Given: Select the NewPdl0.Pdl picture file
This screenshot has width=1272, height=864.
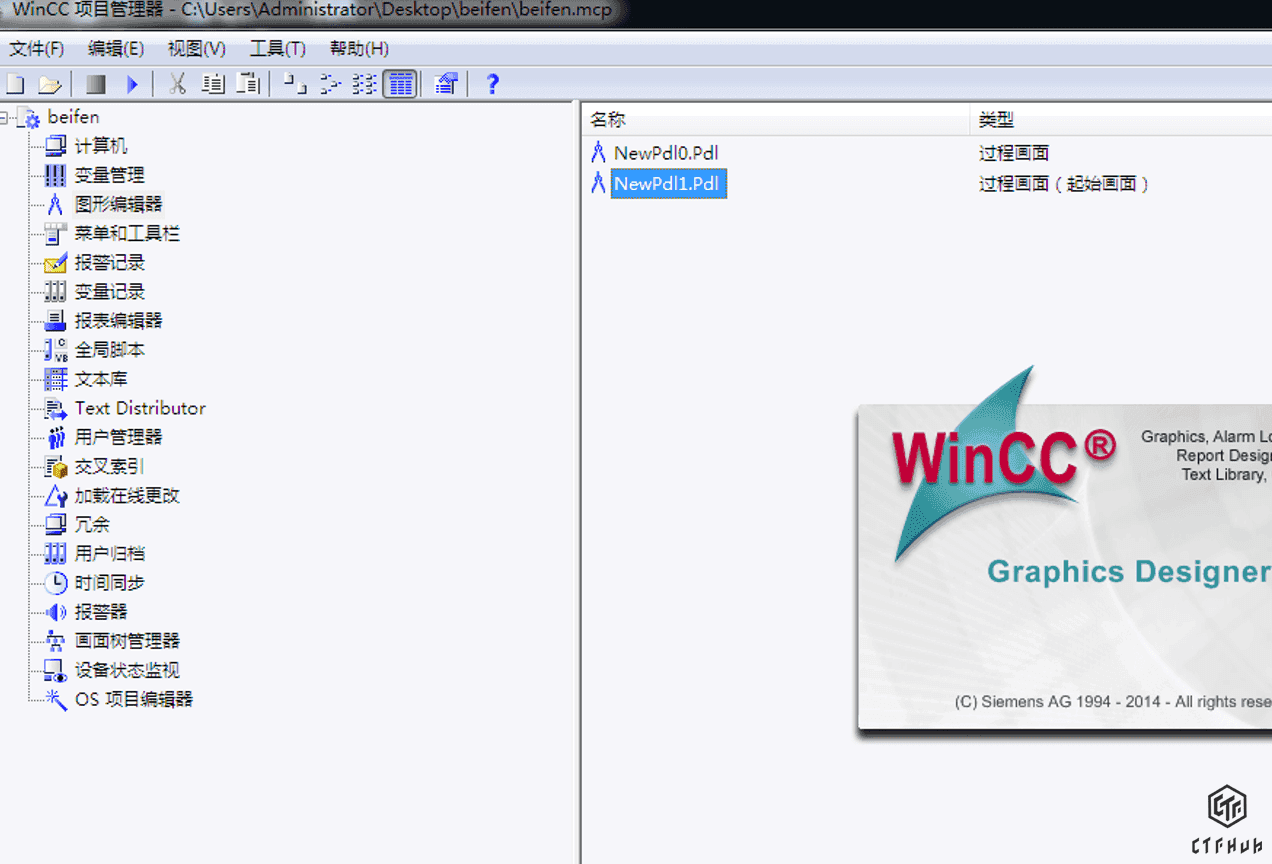Looking at the screenshot, I should (666, 153).
